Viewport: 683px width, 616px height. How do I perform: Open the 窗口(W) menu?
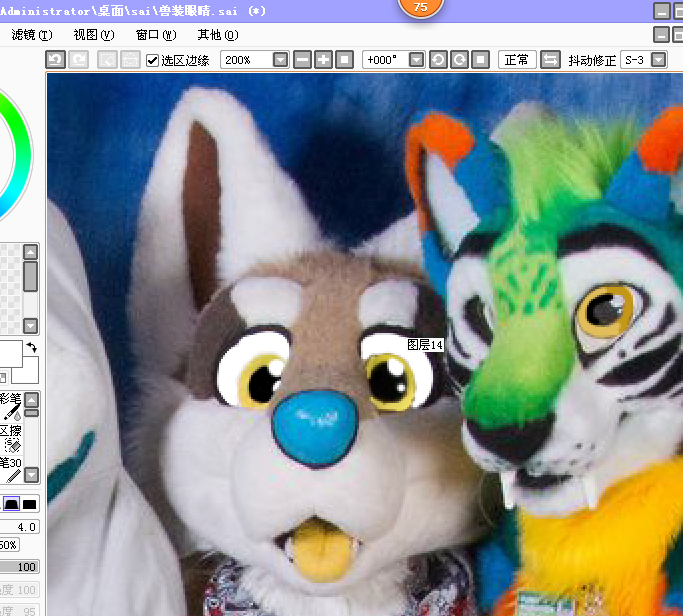coord(156,34)
